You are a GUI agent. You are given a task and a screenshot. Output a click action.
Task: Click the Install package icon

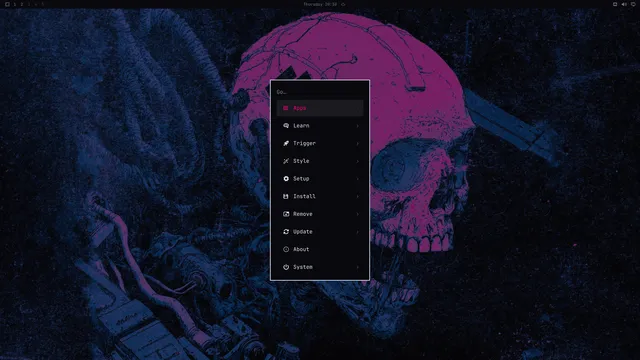pos(286,196)
